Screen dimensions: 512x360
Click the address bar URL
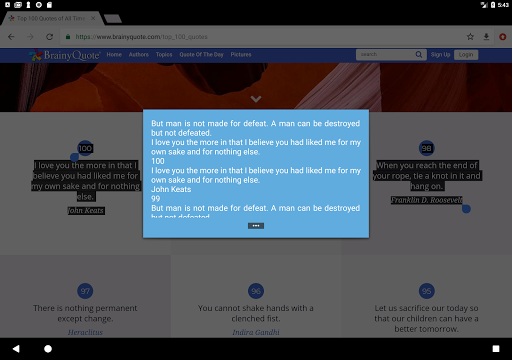141,37
